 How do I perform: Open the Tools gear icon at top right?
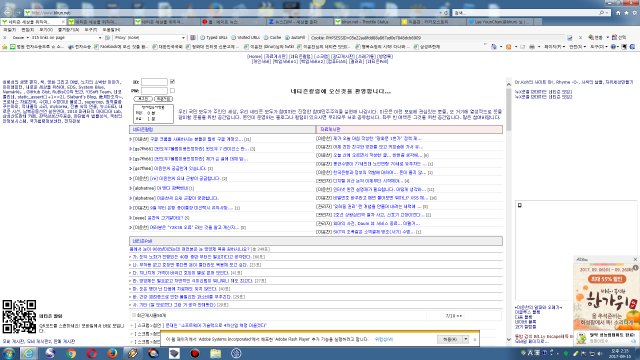click(635, 13)
